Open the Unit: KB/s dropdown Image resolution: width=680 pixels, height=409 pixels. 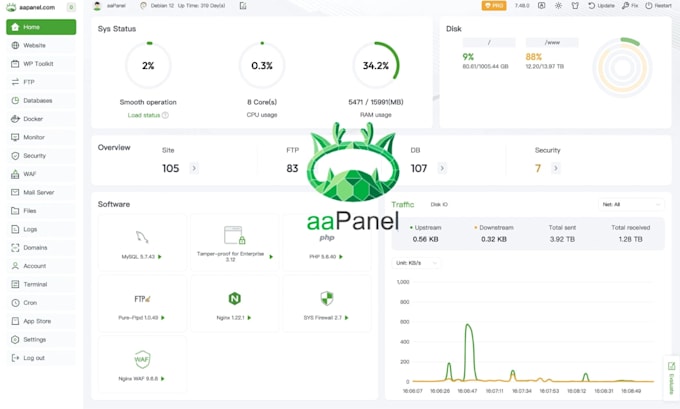point(416,263)
